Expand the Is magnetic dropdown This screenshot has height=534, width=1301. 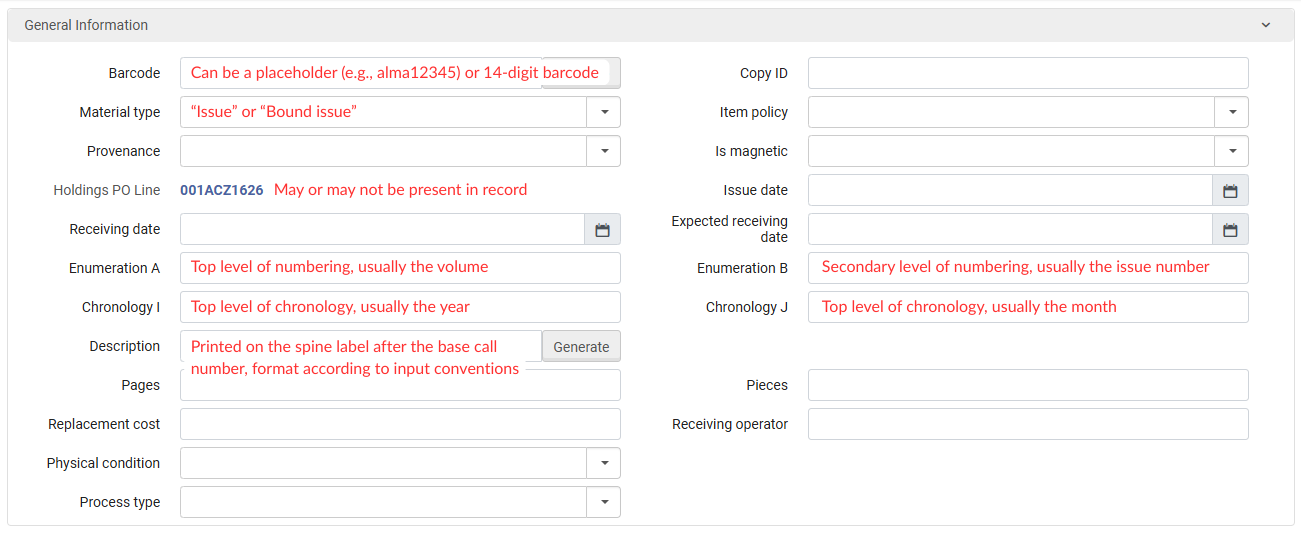point(1231,151)
